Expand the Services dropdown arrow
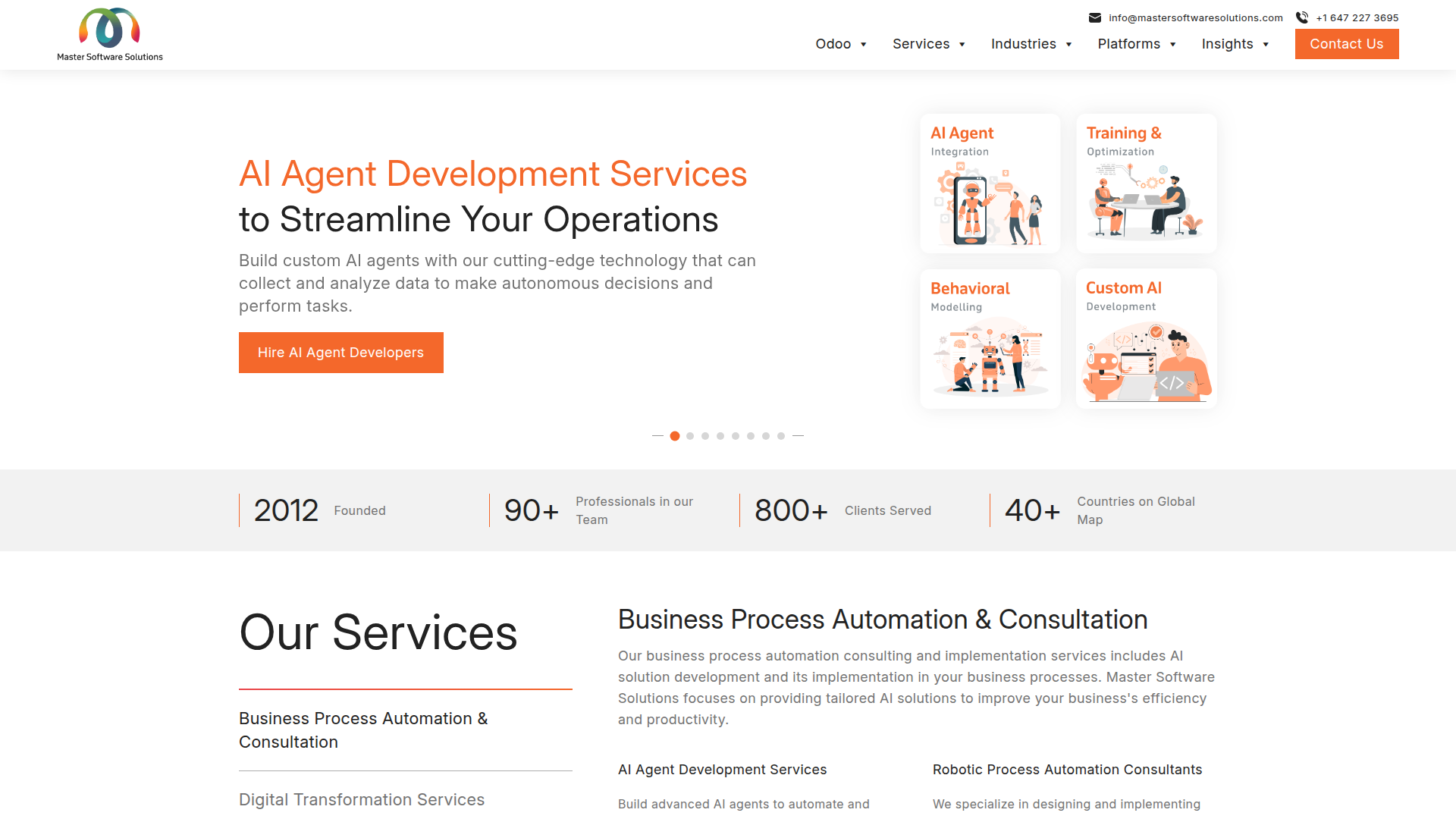Screen dimensions: 1456x819 pyautogui.click(x=962, y=45)
